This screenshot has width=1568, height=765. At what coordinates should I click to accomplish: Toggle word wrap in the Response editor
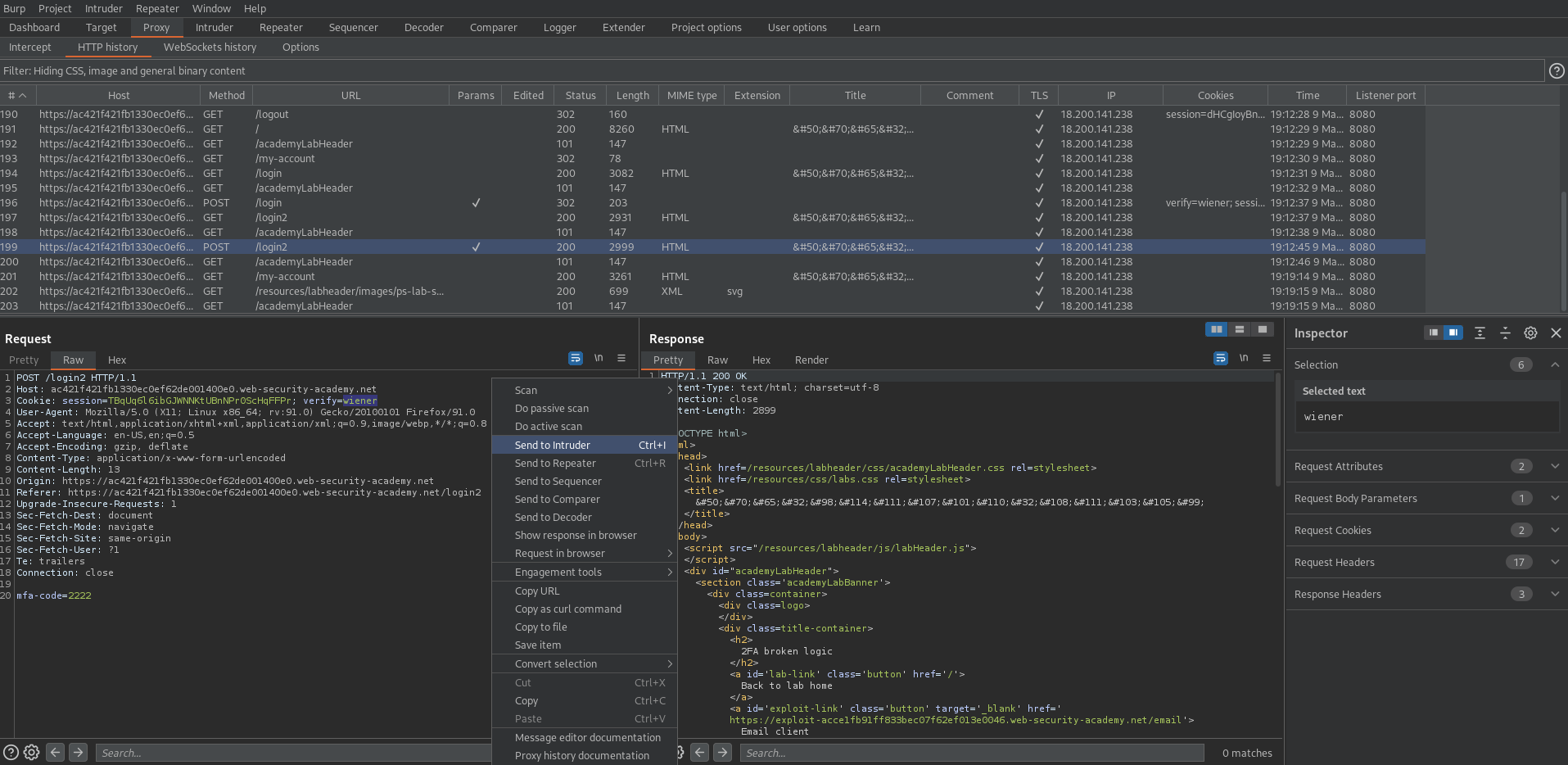pyautogui.click(x=1221, y=358)
